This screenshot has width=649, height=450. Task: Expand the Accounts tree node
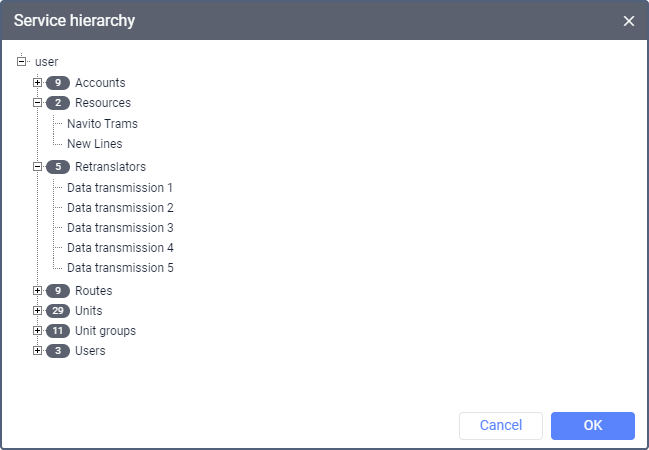coord(38,82)
